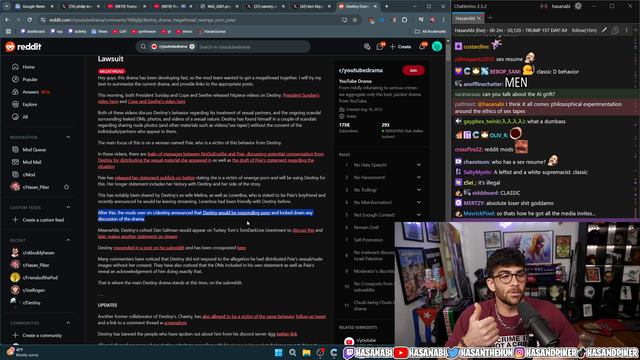Open Windows Start button on taskbar
The height and width of the screenshot is (360, 640).
[x=278, y=353]
